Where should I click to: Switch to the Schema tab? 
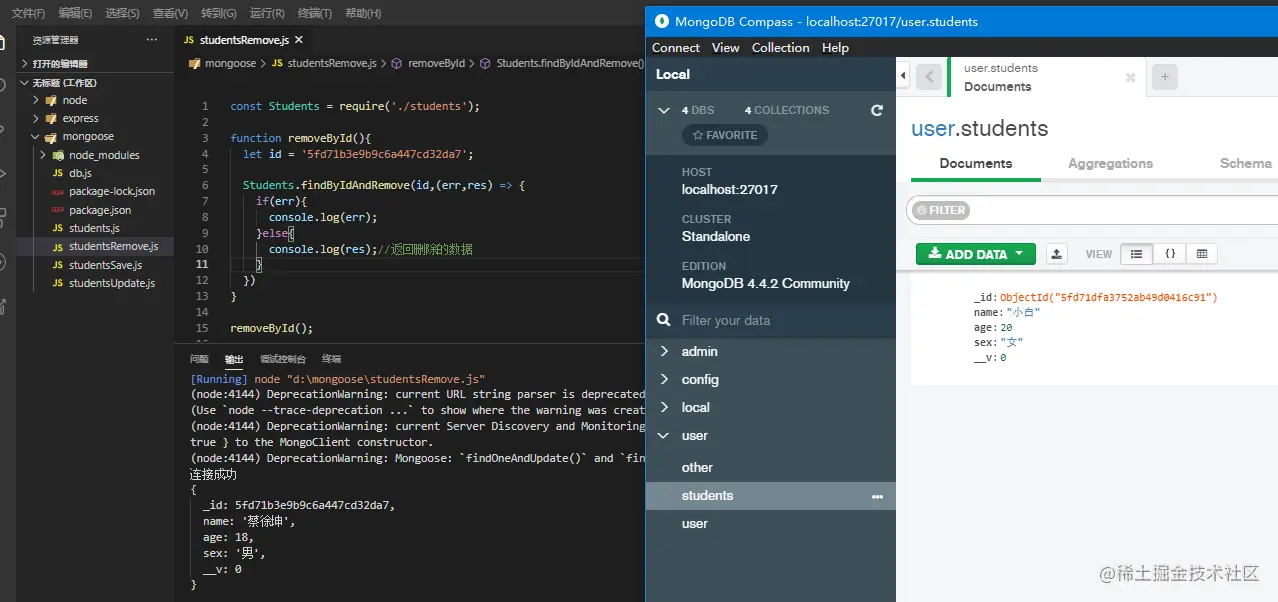[x=1245, y=163]
